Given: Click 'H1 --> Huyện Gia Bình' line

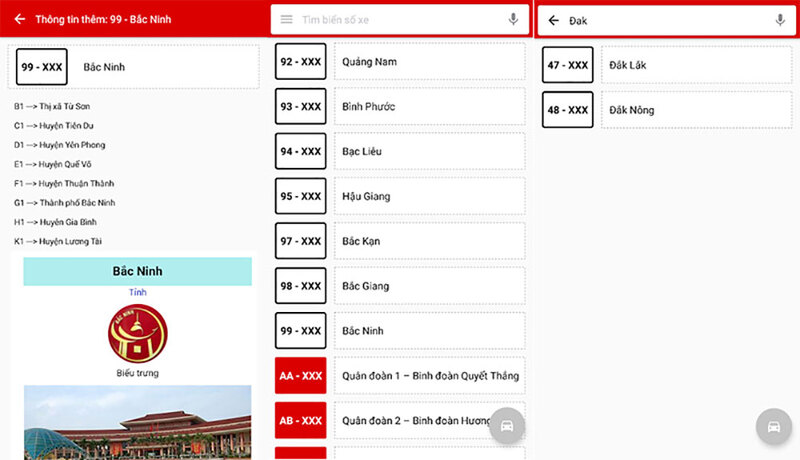Looking at the screenshot, I should (x=55, y=222).
